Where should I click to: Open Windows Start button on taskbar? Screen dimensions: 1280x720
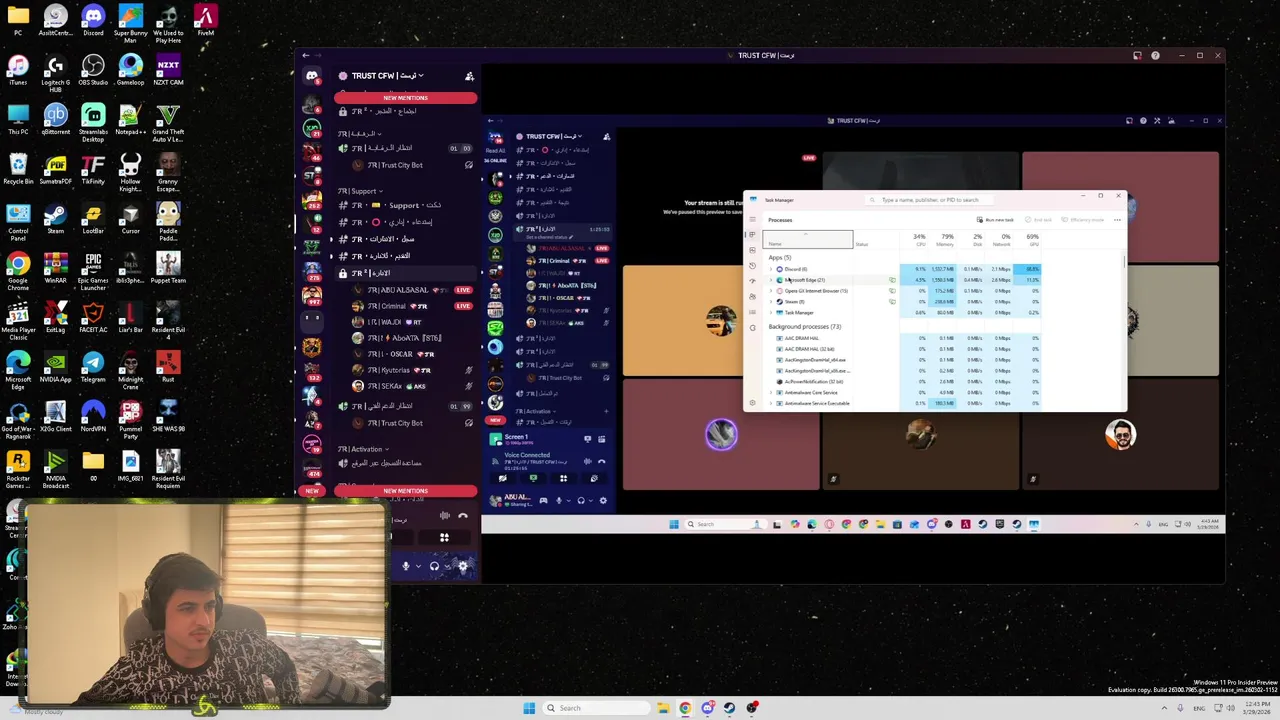tap(529, 708)
